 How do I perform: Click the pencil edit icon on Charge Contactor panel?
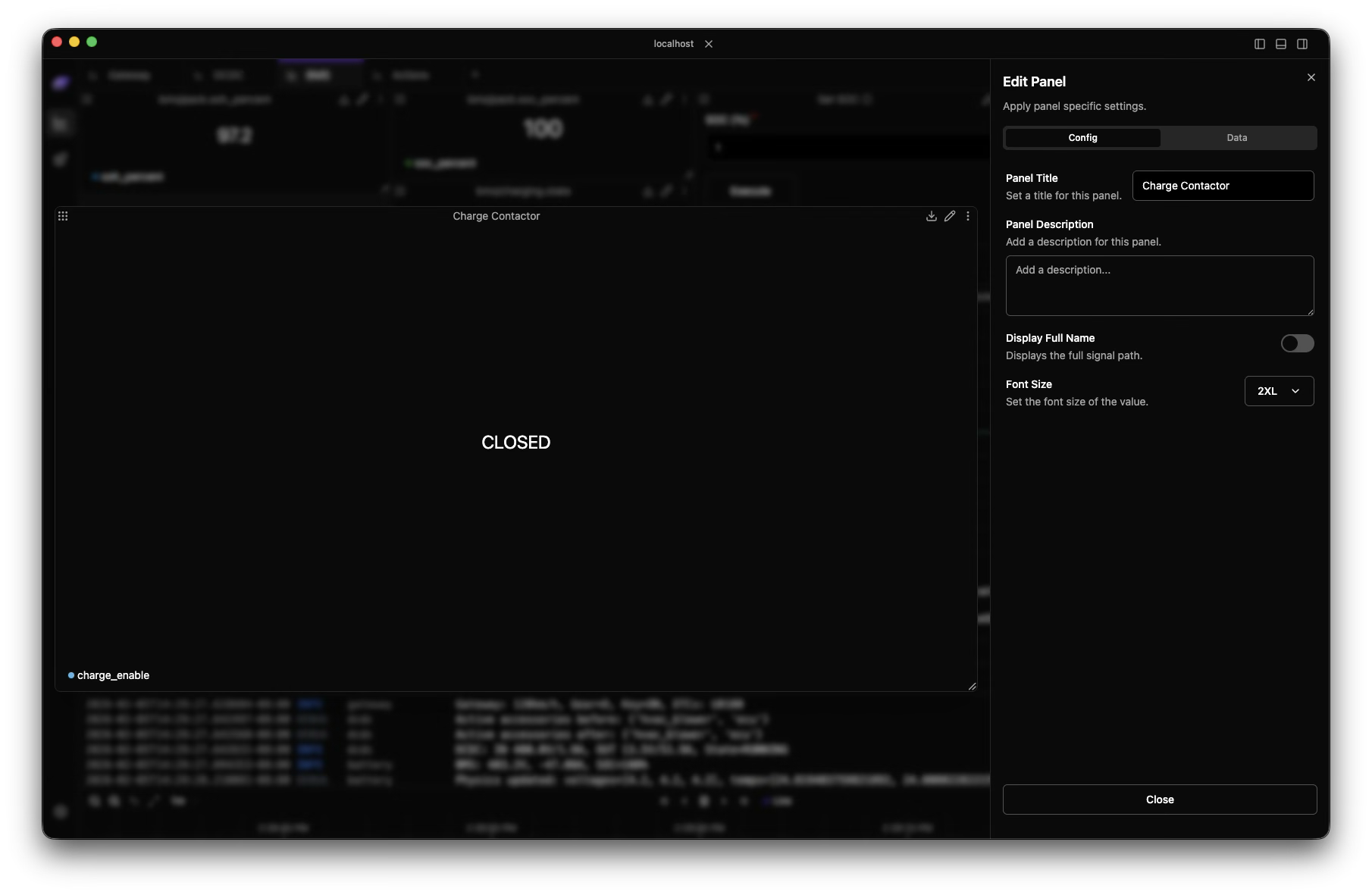(x=950, y=216)
